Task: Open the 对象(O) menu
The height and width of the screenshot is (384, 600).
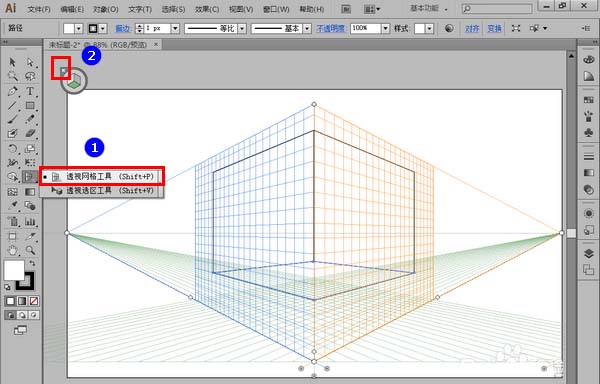Action: coord(106,9)
